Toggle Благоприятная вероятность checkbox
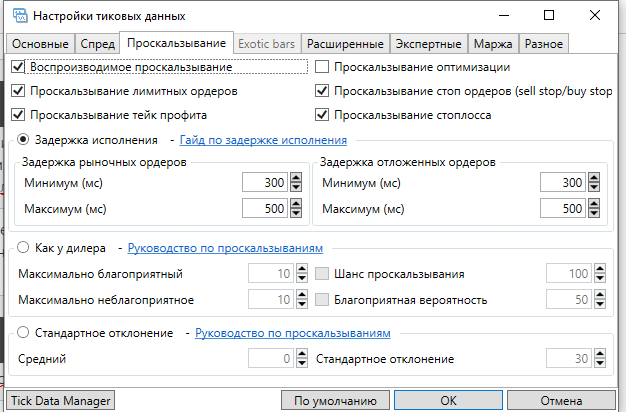Screen dimensions: 626x412 pos(322,299)
